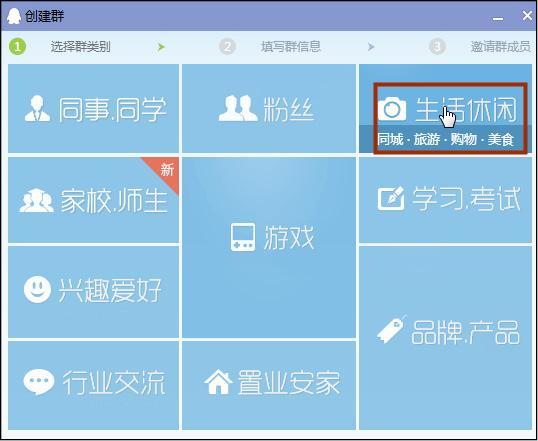Image resolution: width=538 pixels, height=441 pixels.
Task: Click the QQ penguin icon in title bar
Action: [14, 16]
